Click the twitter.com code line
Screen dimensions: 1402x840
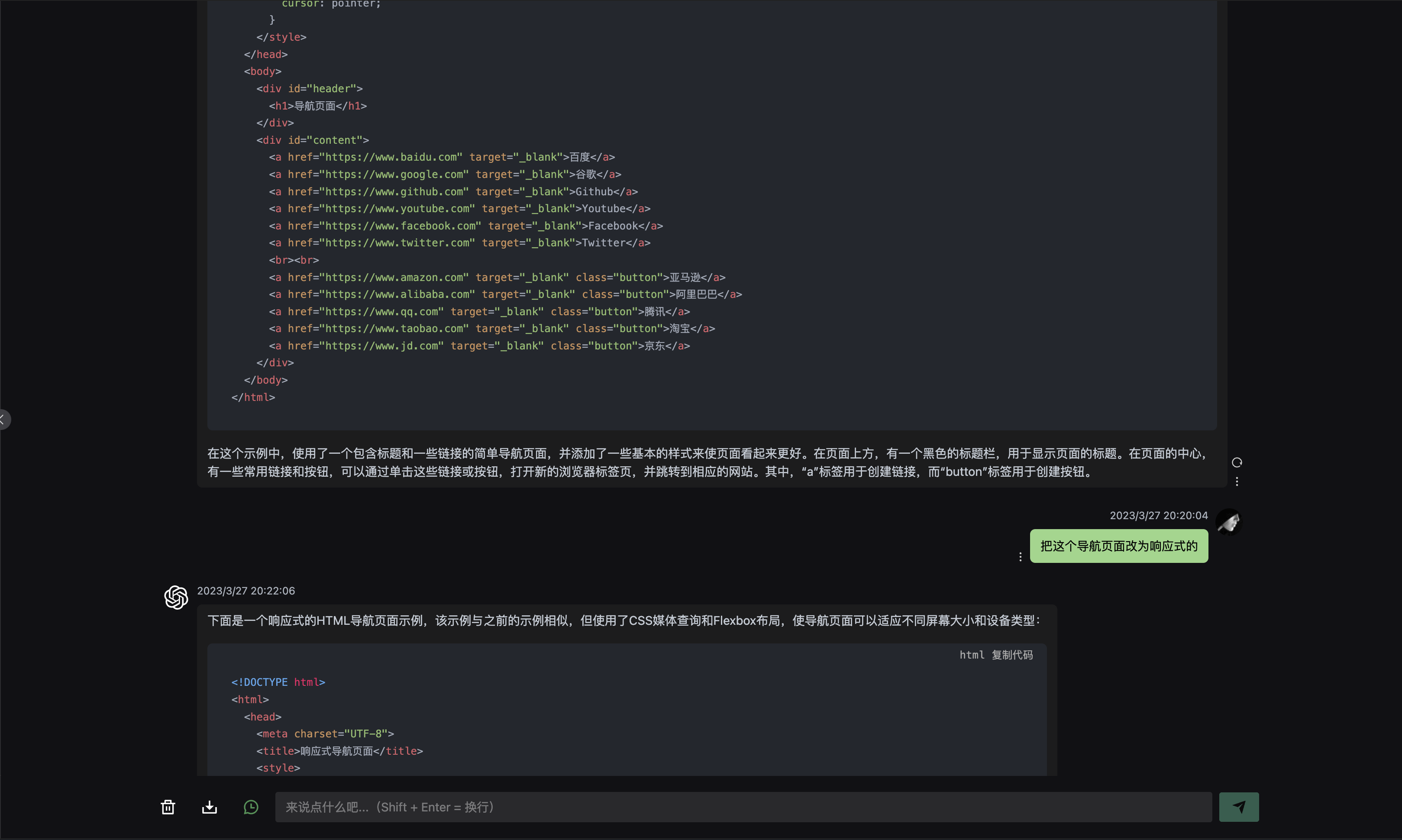point(459,243)
